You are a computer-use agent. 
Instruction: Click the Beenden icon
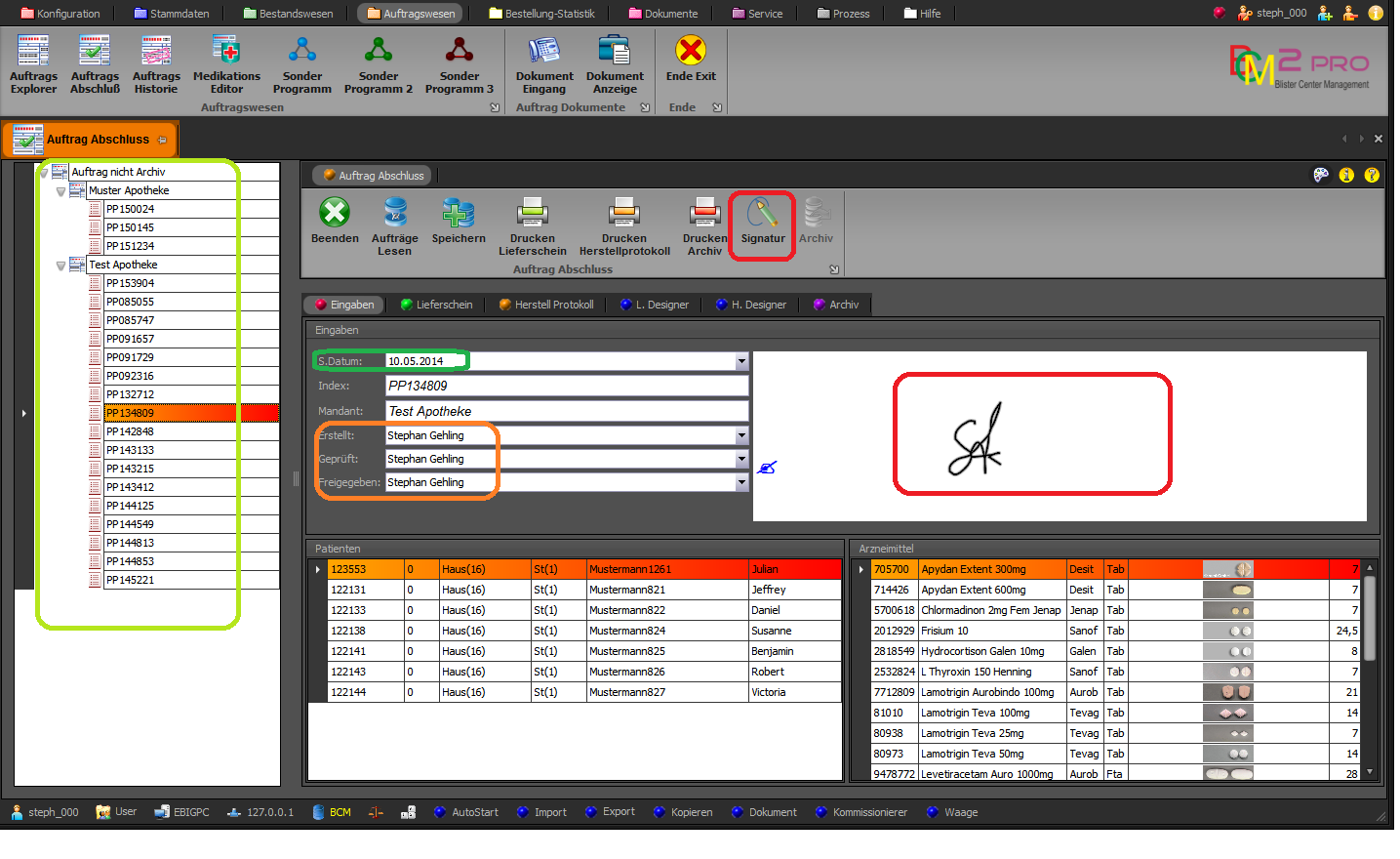[335, 214]
